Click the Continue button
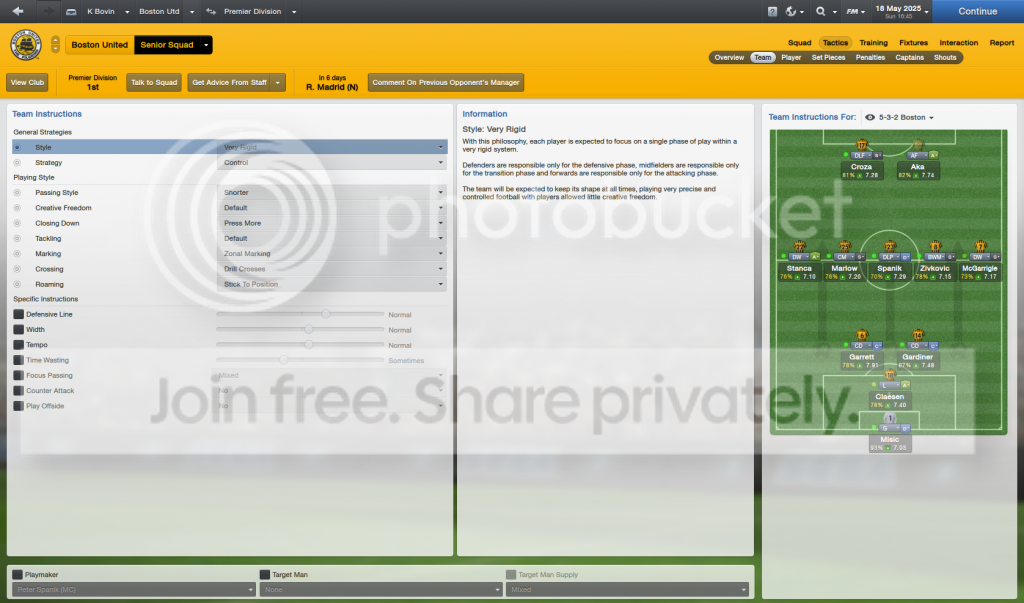Screen dimensions: 1024x603 (978, 11)
